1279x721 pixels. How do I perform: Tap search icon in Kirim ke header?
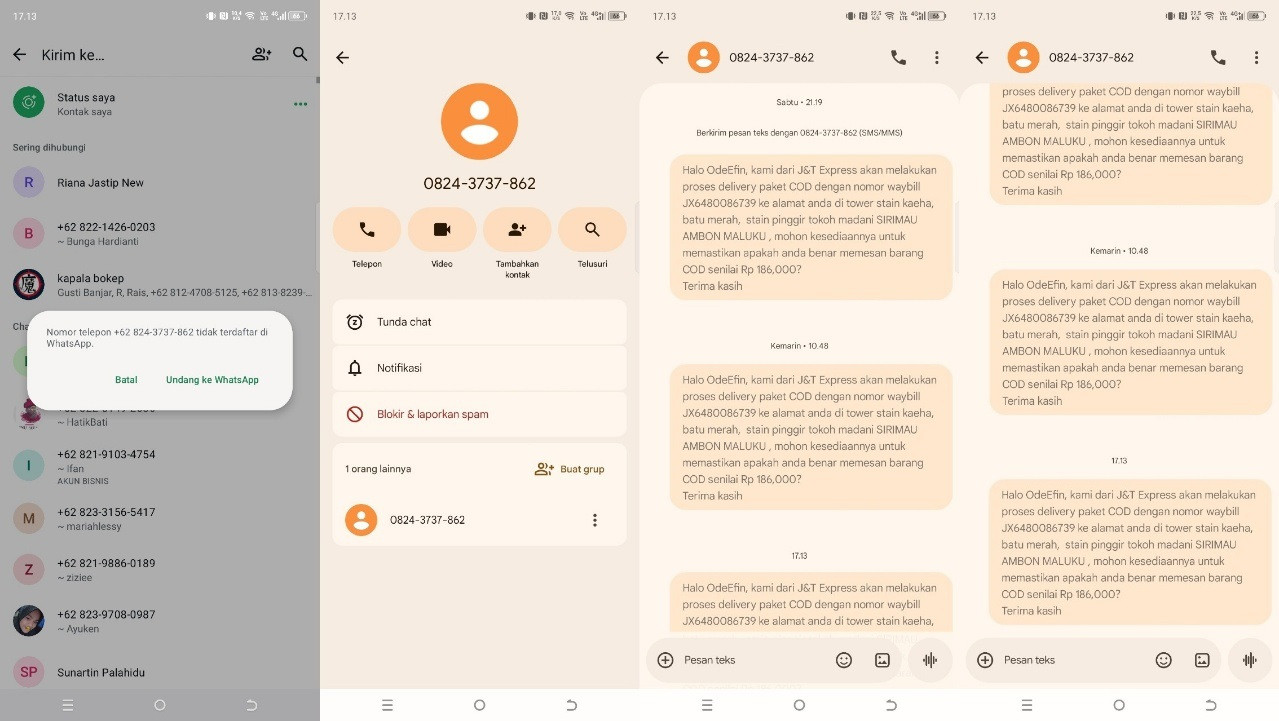coord(300,55)
